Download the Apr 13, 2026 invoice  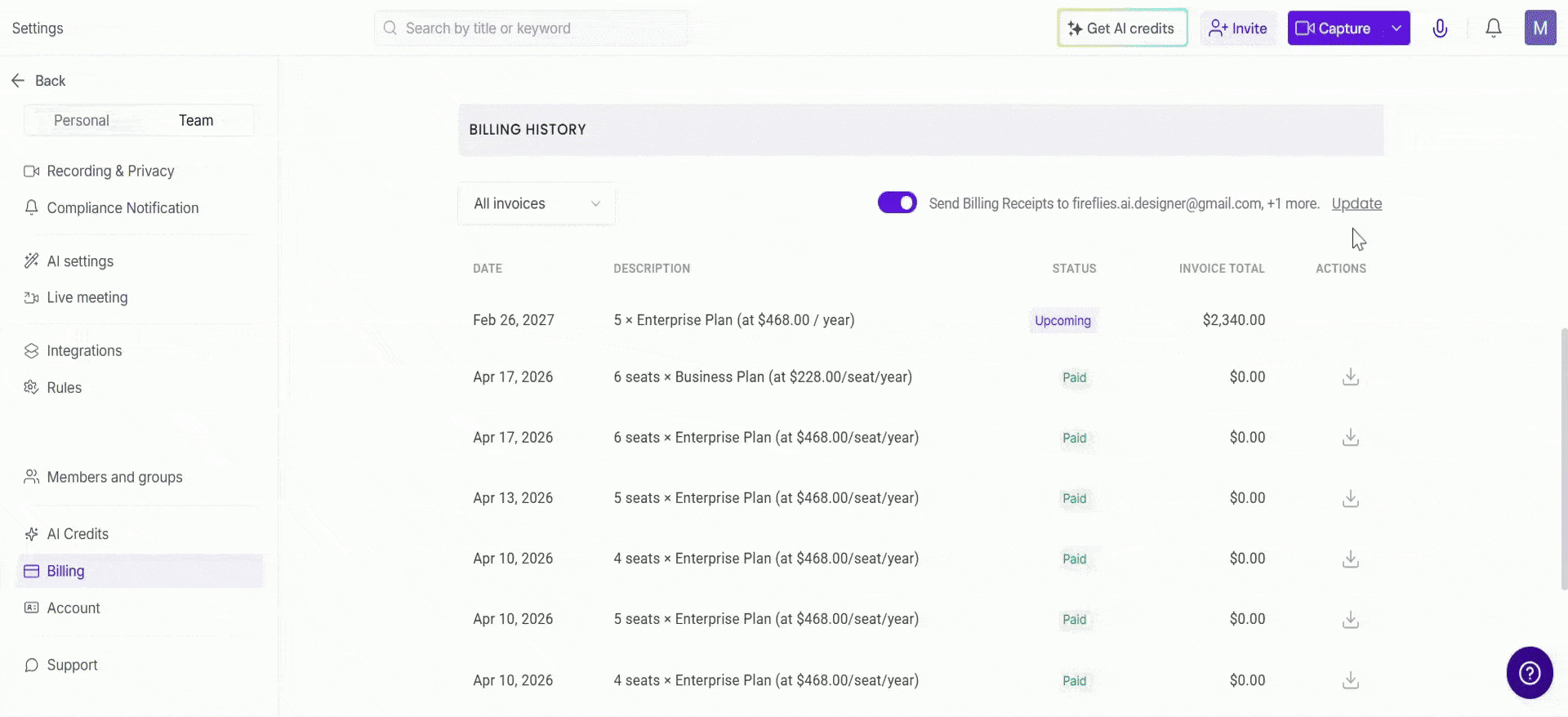pos(1351,498)
